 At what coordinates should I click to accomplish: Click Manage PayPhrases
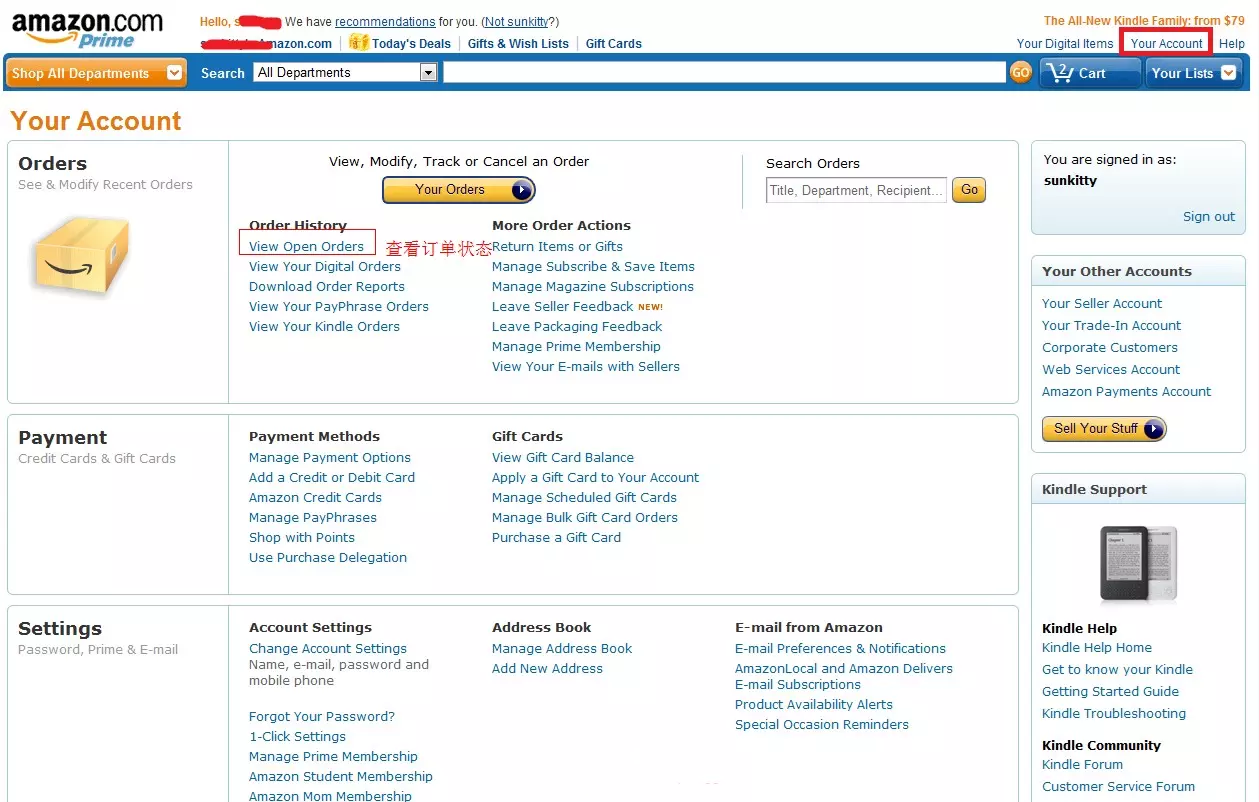pos(313,517)
